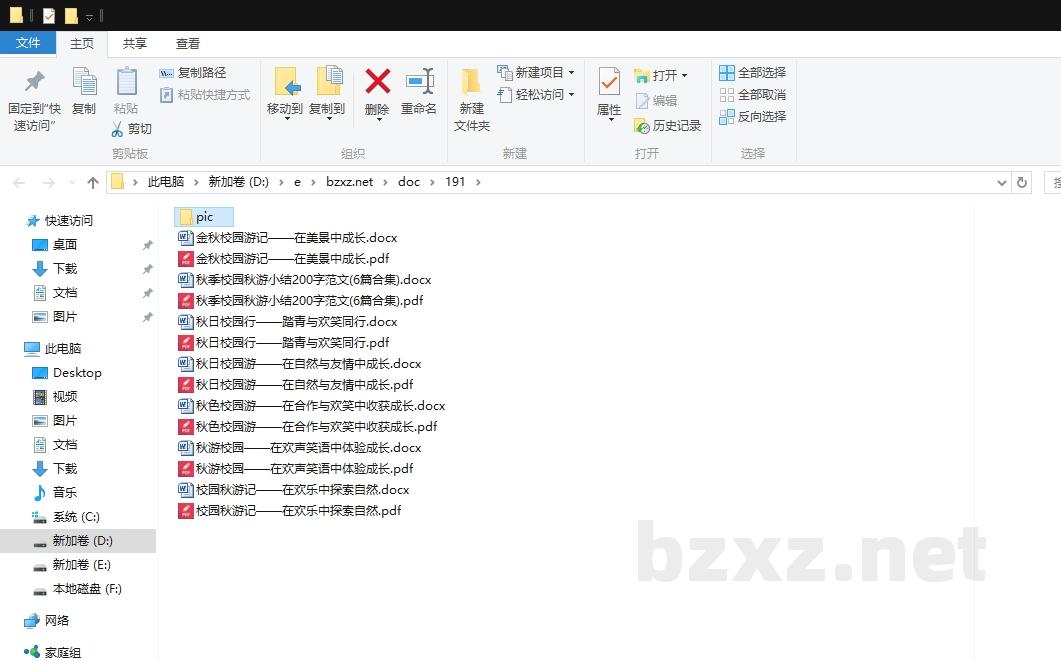Open Properties via checkmark icon
The image size is (1061, 661).
click(x=609, y=83)
